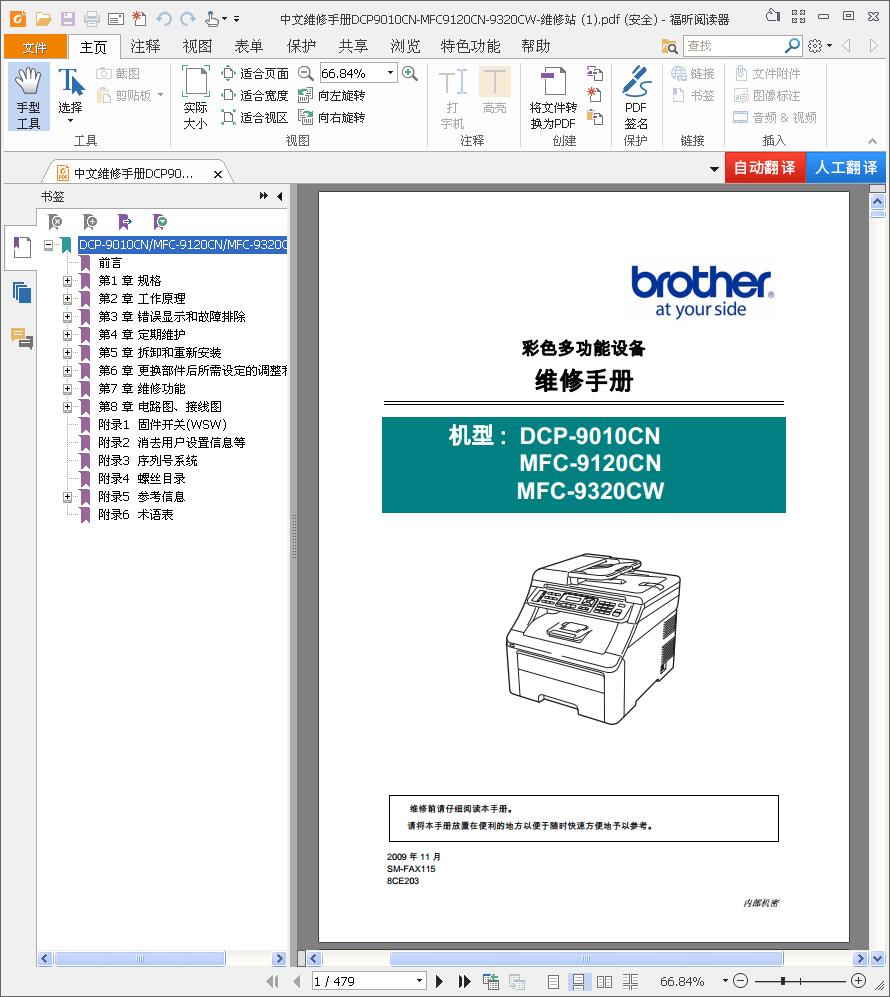The width and height of the screenshot is (890, 997).
Task: Expand the 第2 章 工作原理 bookmark
Action: pyautogui.click(x=67, y=298)
